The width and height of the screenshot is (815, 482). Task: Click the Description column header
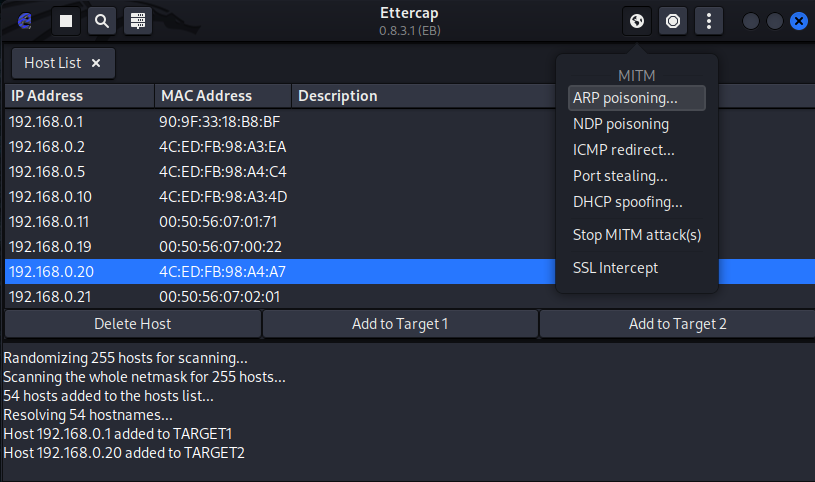[x=424, y=96]
